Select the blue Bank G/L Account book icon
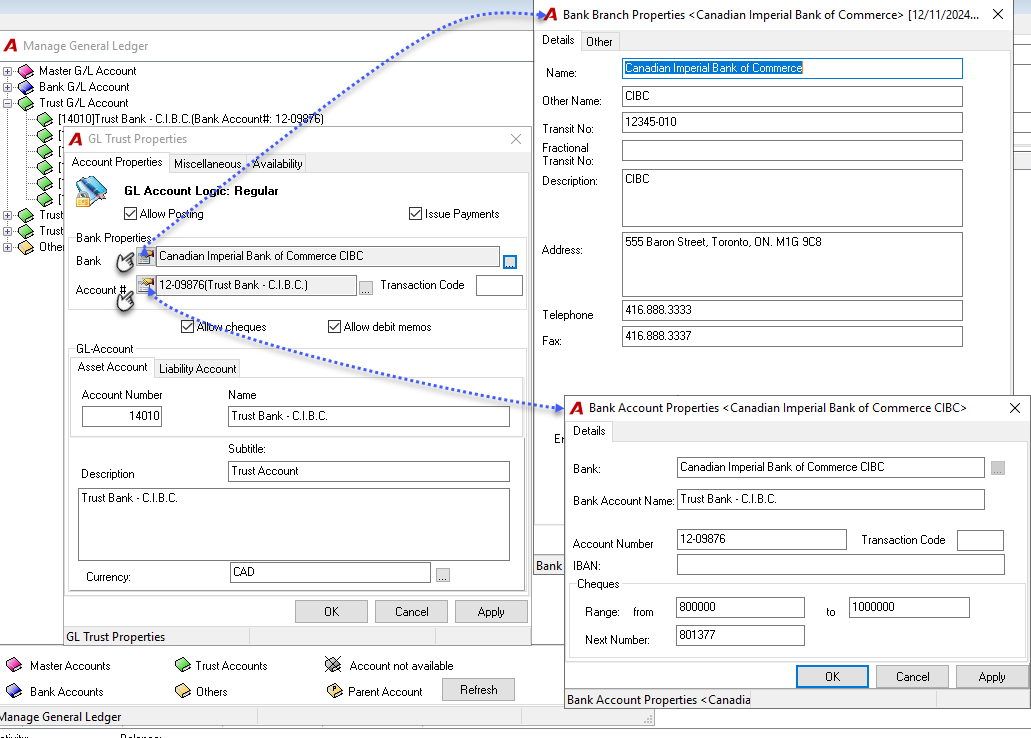 coord(26,87)
